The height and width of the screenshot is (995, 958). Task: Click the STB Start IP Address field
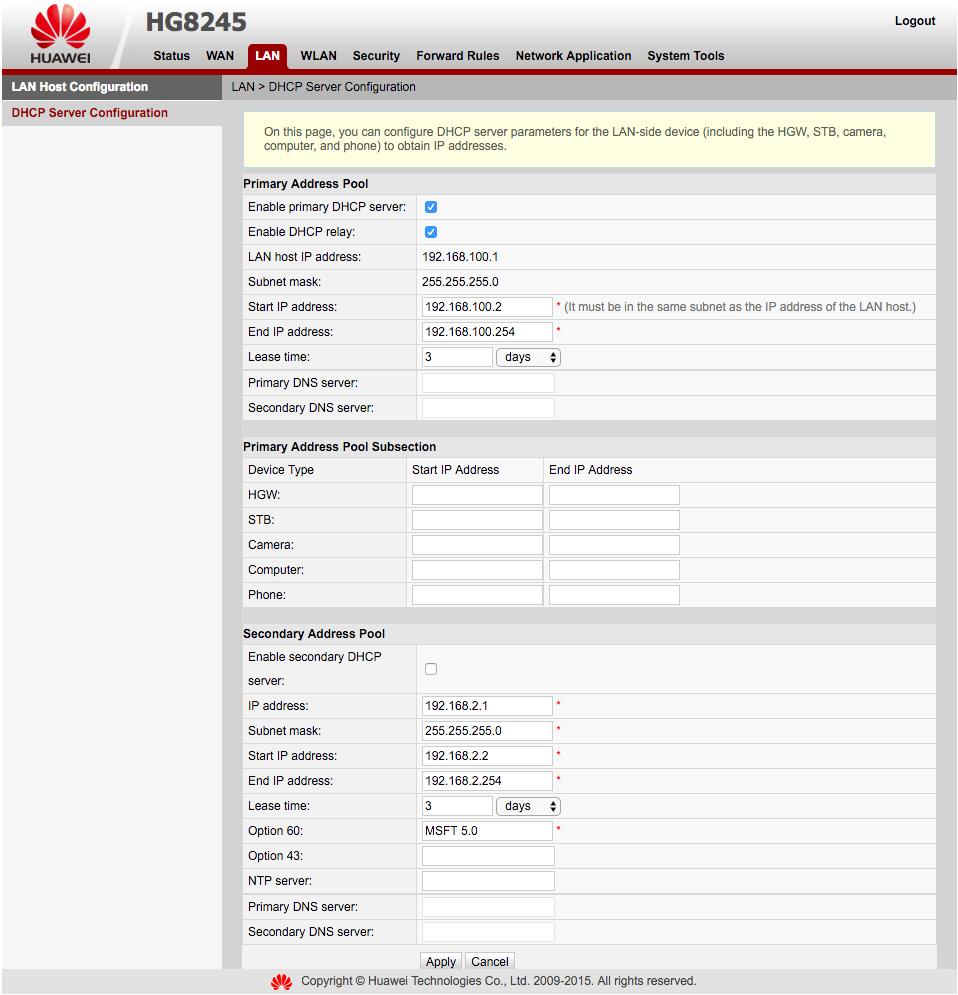pyautogui.click(x=477, y=520)
